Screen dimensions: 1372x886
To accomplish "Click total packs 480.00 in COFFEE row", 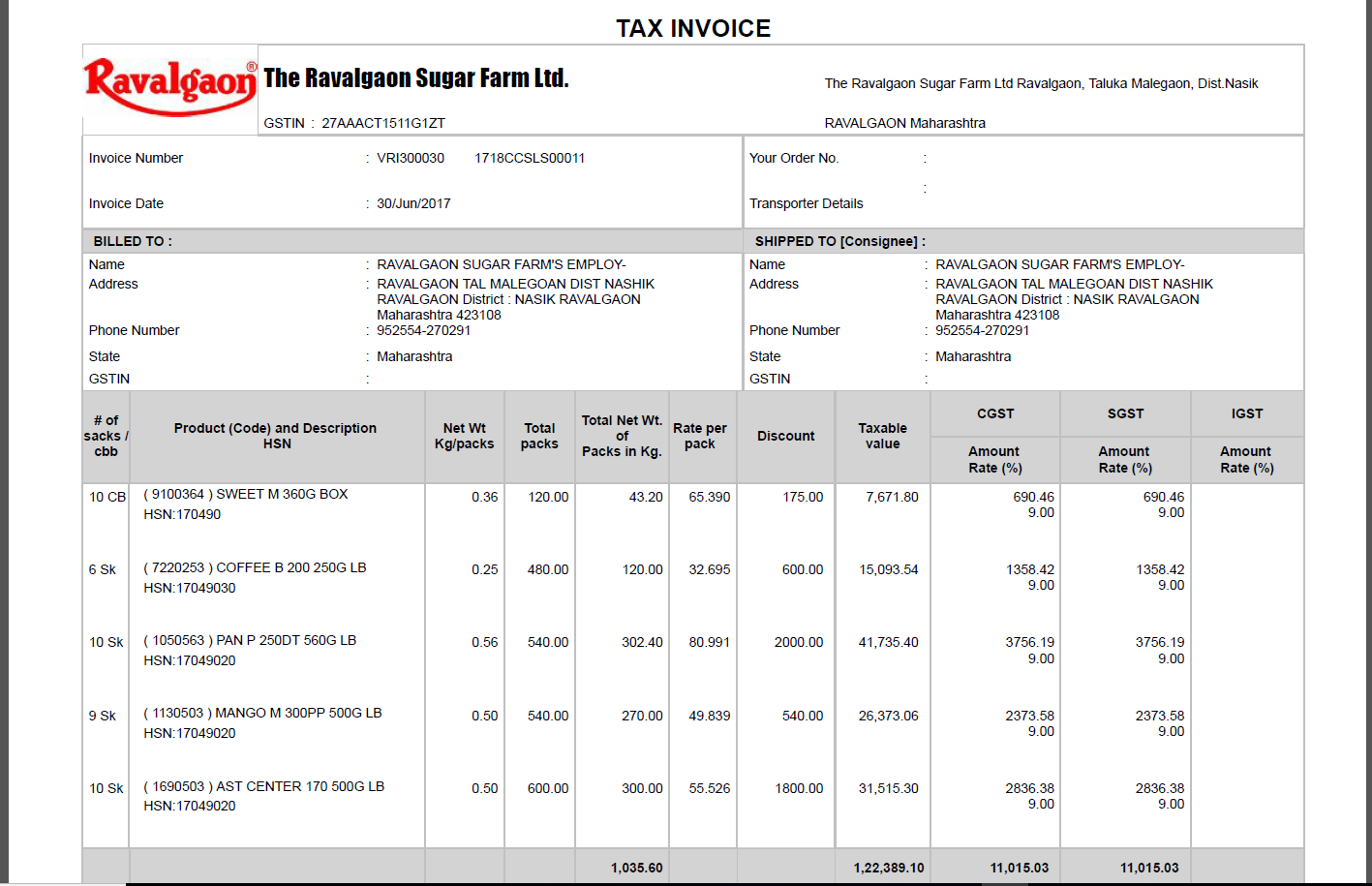I will tap(548, 569).
